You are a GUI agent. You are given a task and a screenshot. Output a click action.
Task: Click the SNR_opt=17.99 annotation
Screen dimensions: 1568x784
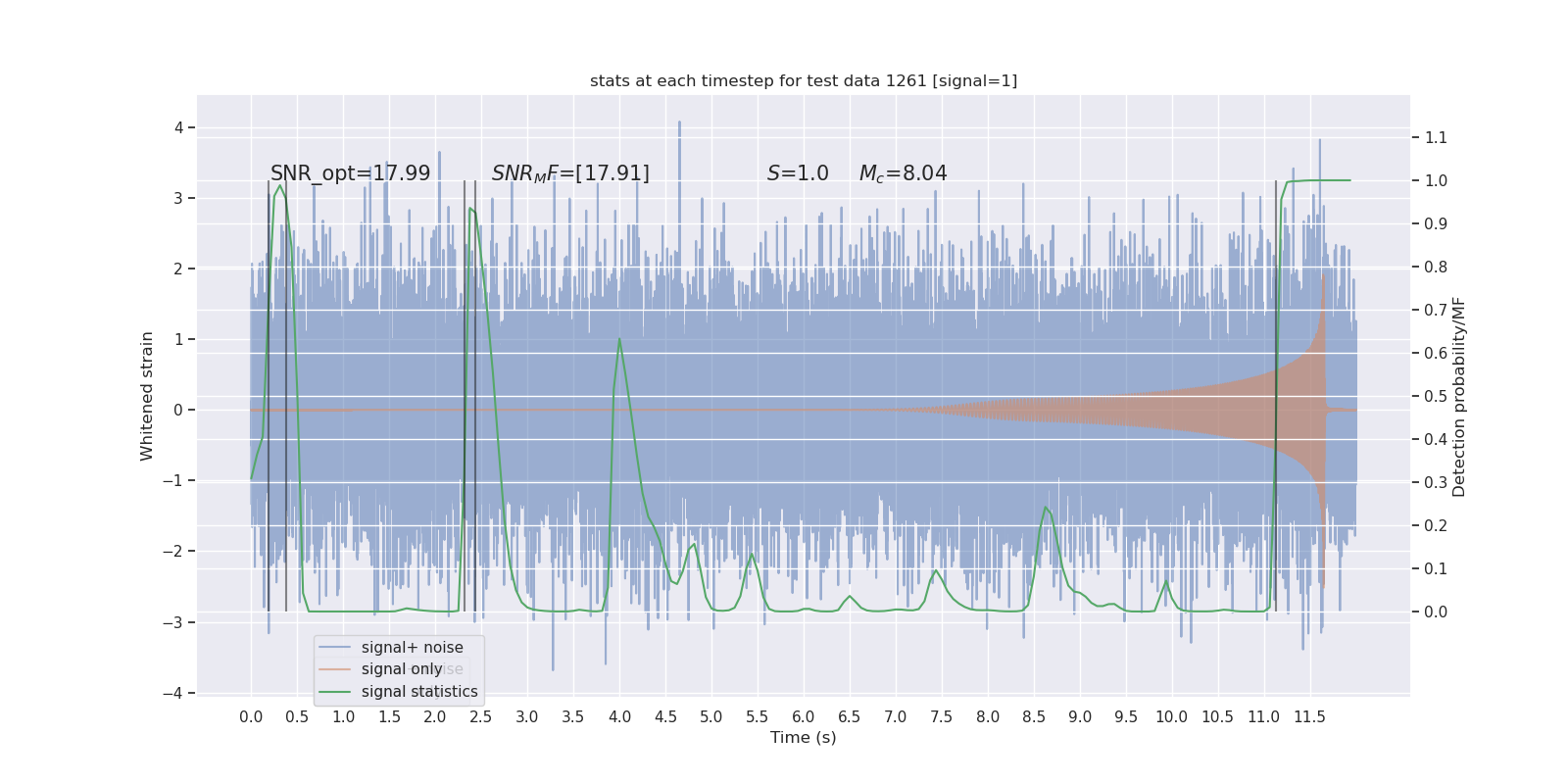pos(351,173)
